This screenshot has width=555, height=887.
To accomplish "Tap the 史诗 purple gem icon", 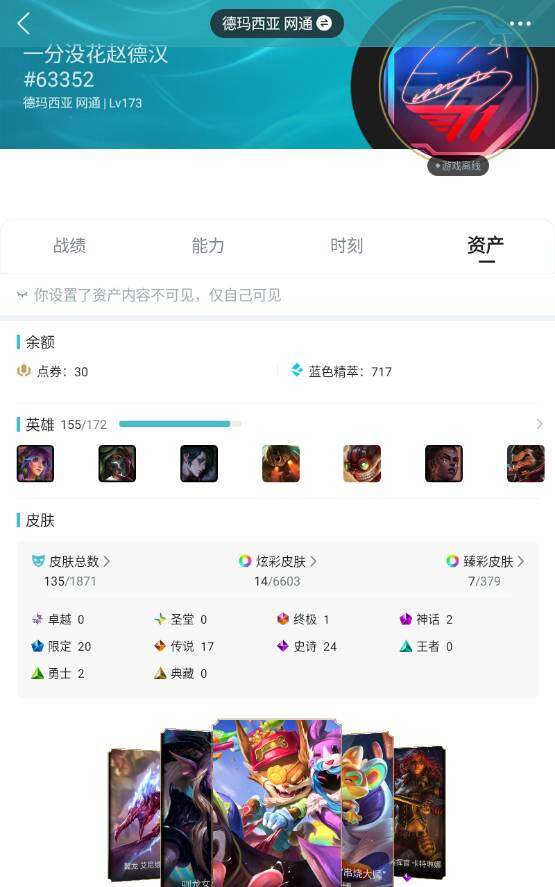I will coord(283,646).
